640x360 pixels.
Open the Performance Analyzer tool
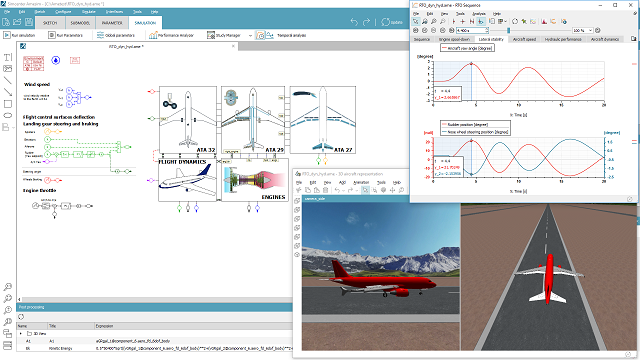(x=171, y=36)
